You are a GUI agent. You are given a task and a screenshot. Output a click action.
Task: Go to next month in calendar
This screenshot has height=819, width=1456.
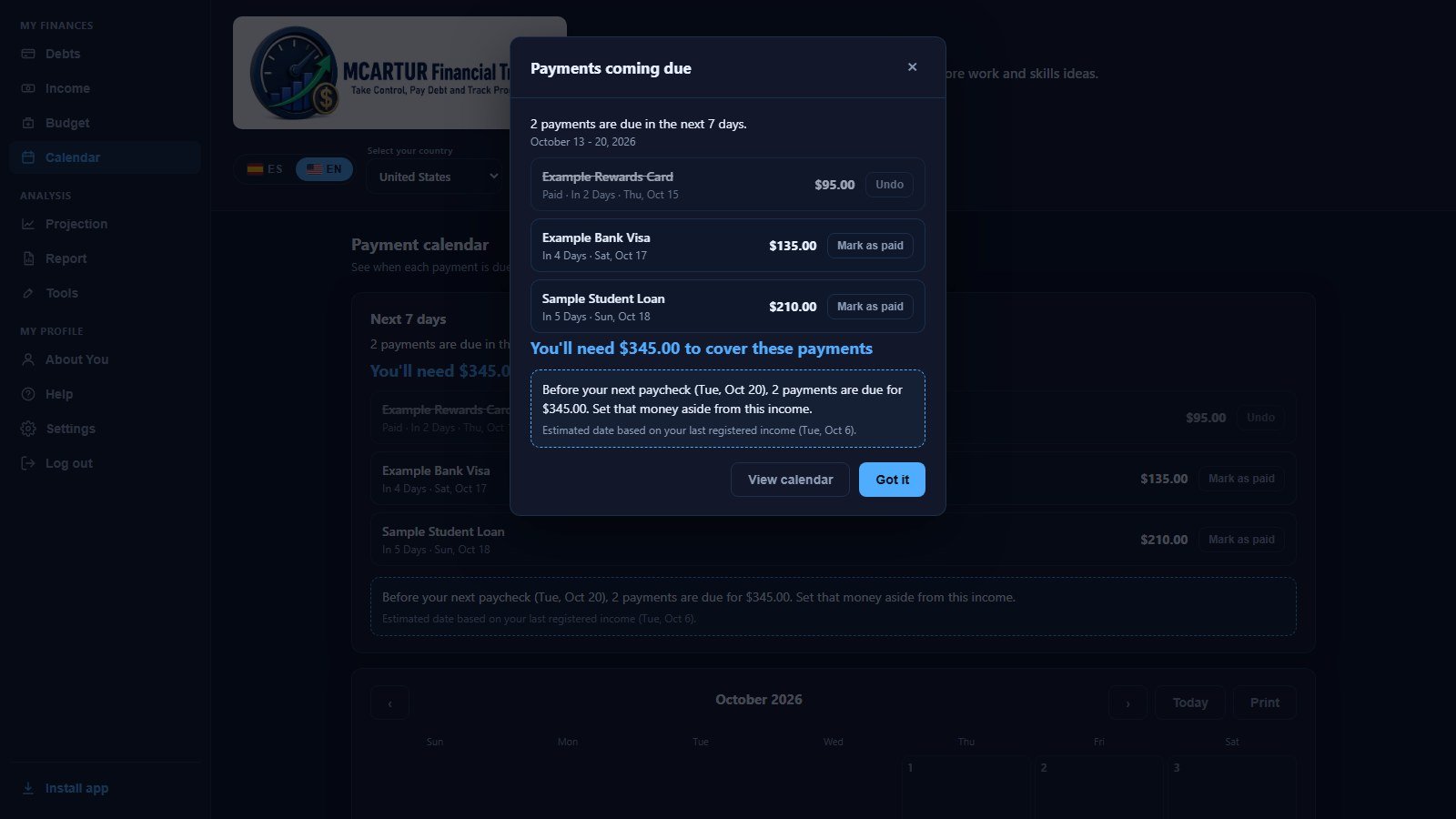(1127, 703)
